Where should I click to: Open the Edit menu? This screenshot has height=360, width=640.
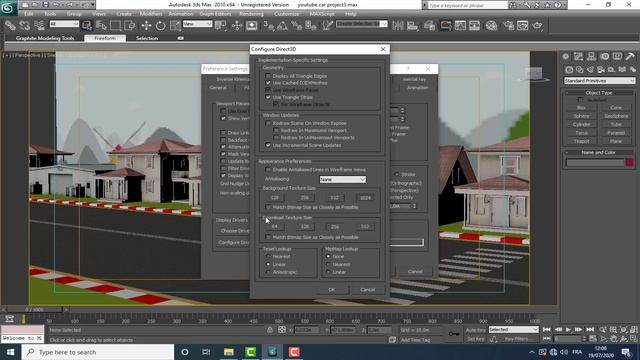pos(29,14)
